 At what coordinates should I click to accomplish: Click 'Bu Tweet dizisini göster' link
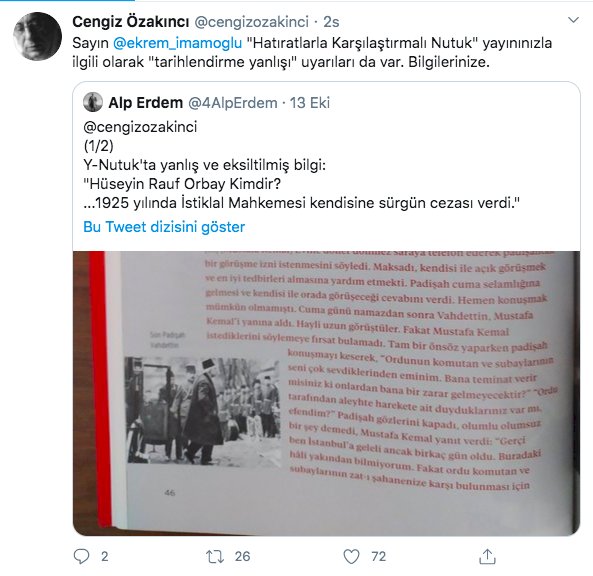(x=164, y=227)
